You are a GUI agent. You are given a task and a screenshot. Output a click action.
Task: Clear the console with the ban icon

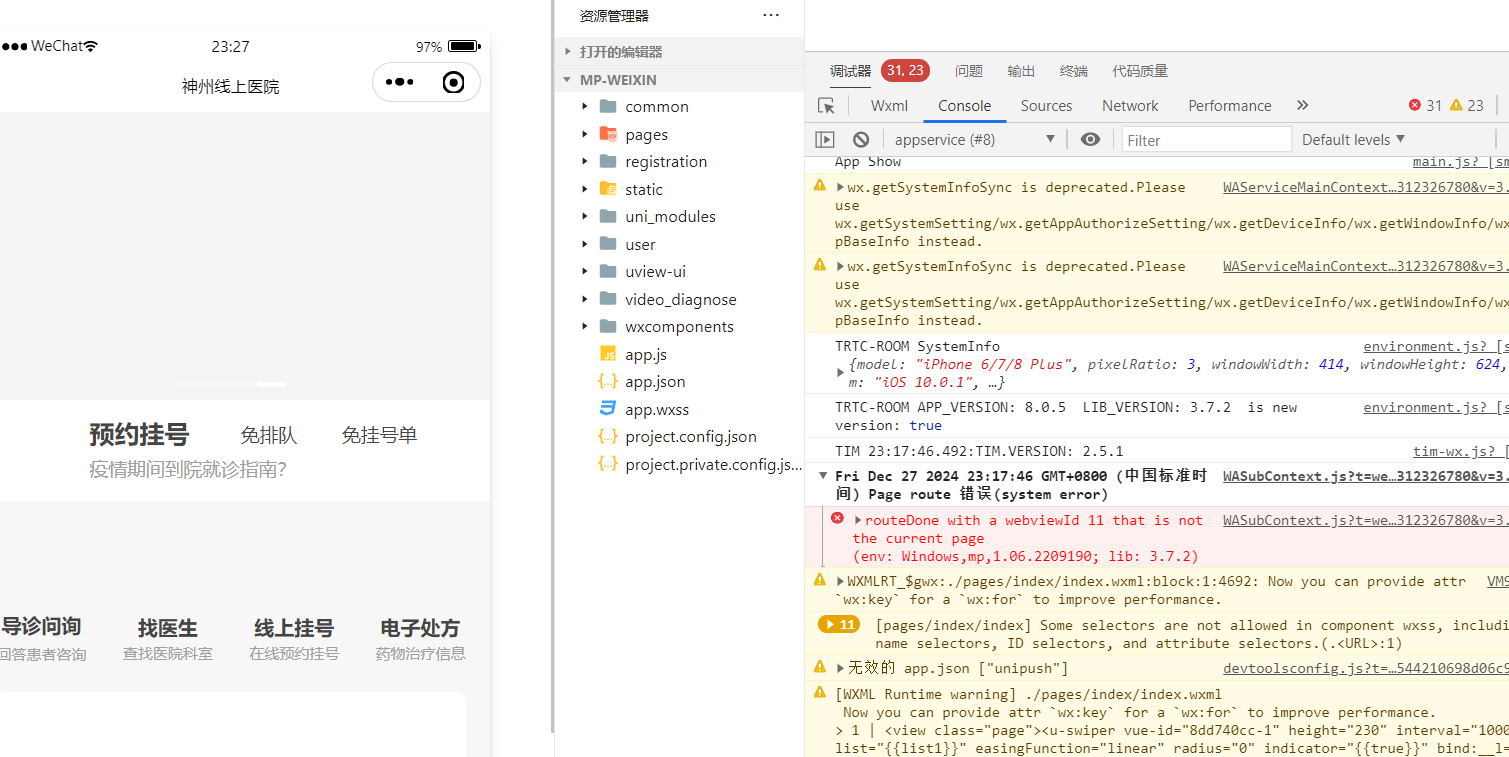[x=861, y=140]
